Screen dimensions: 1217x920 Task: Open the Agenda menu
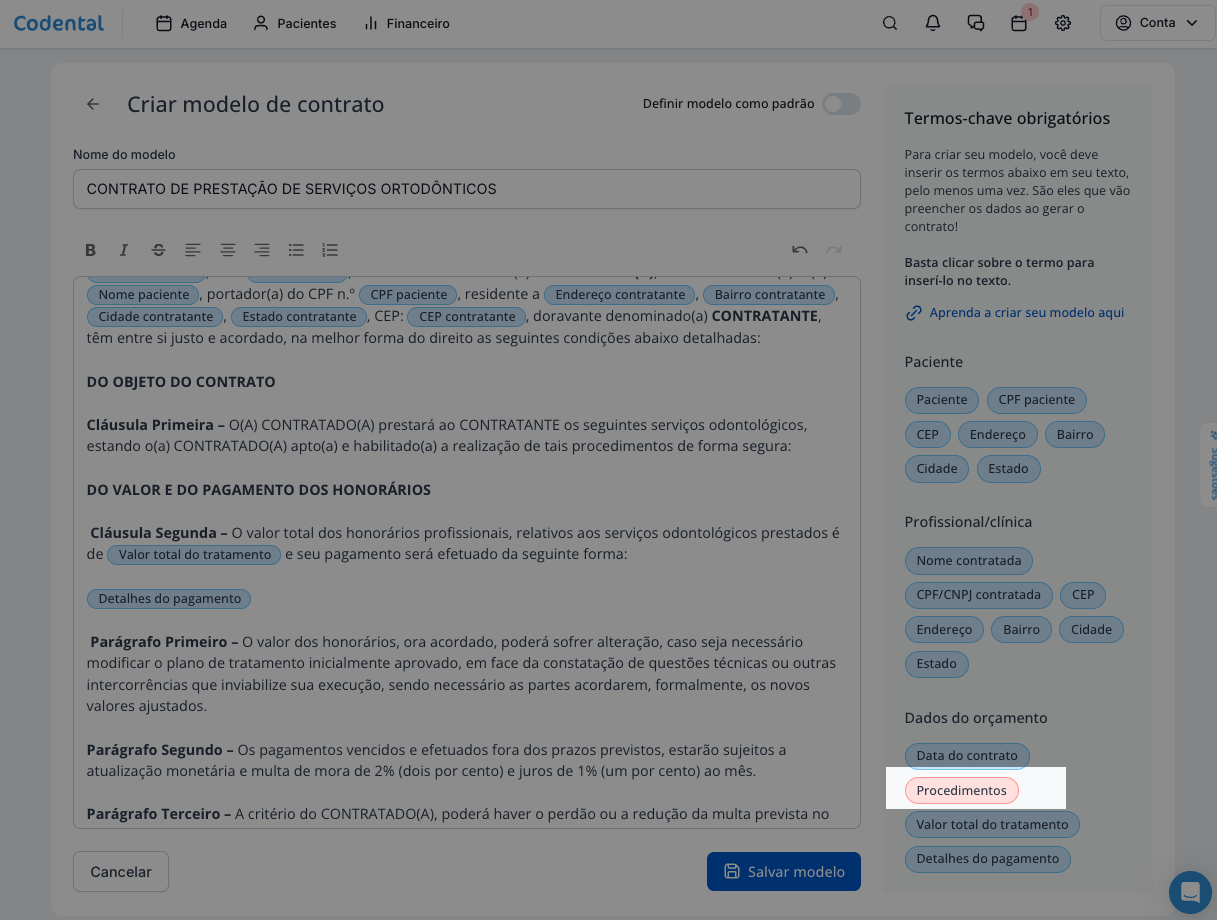(192, 23)
